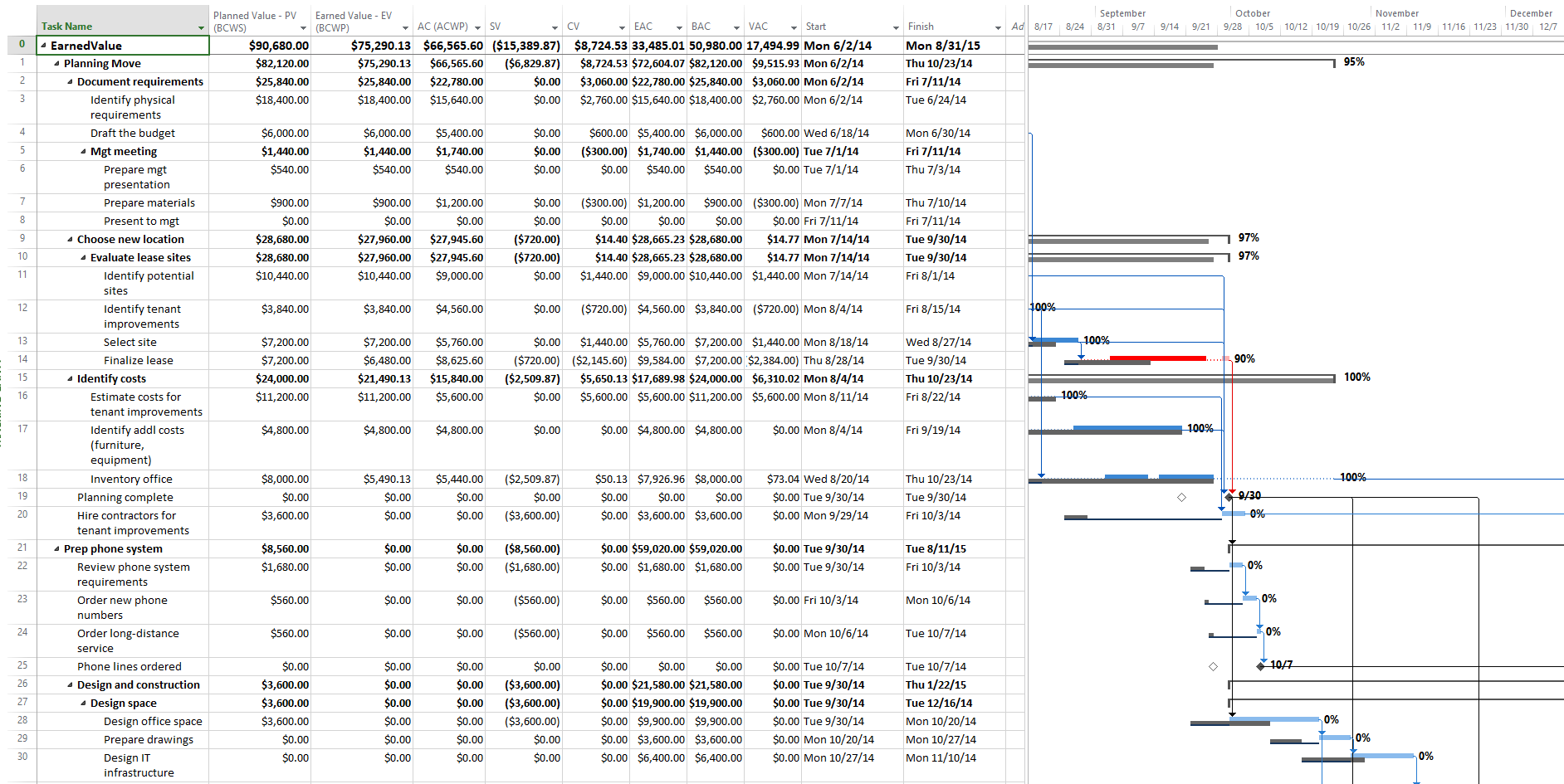Click the Finalize lease VAC cell ($2,384.00)
1564x784 pixels.
tap(773, 361)
